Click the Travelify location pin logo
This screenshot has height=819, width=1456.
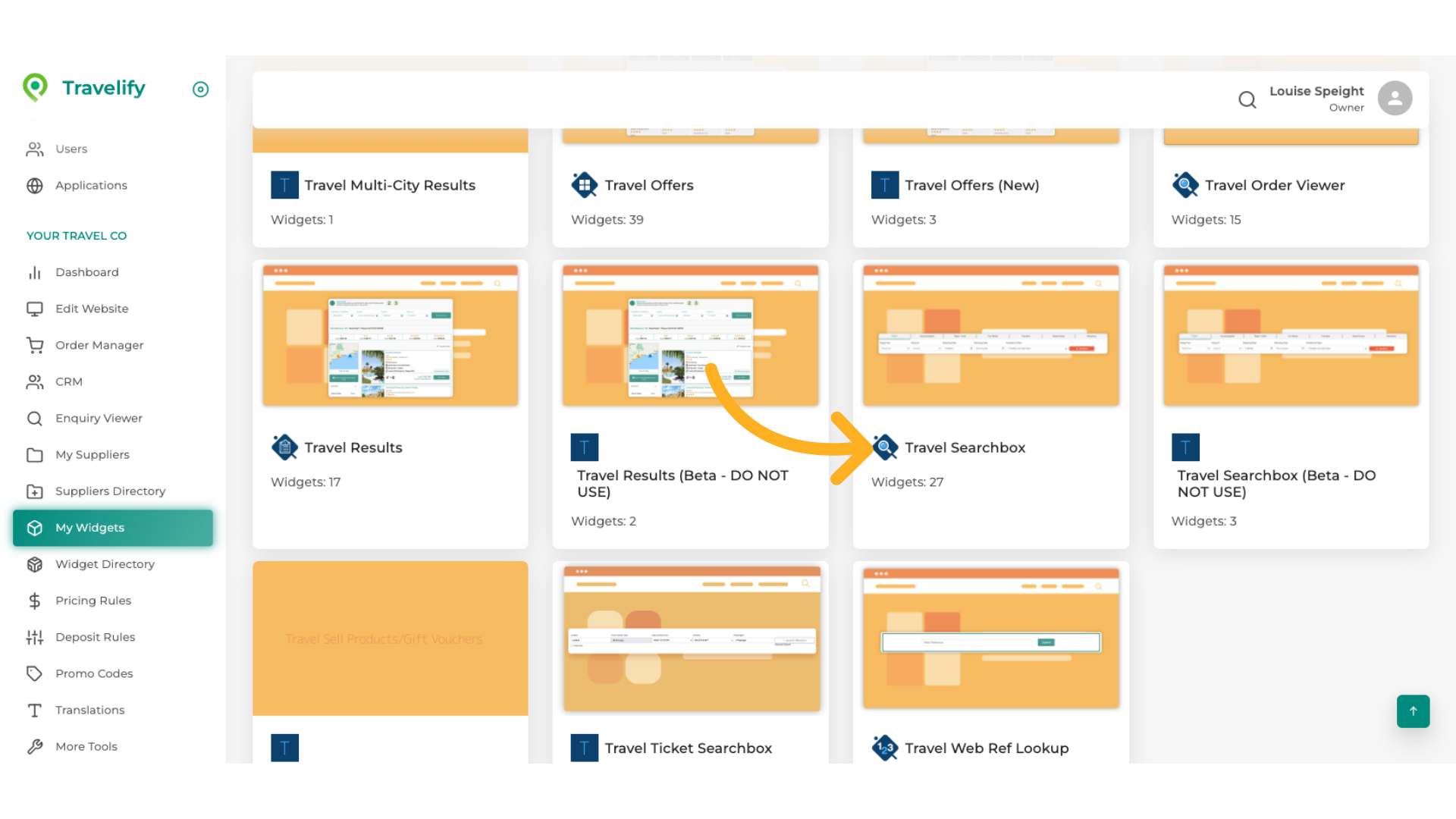35,87
